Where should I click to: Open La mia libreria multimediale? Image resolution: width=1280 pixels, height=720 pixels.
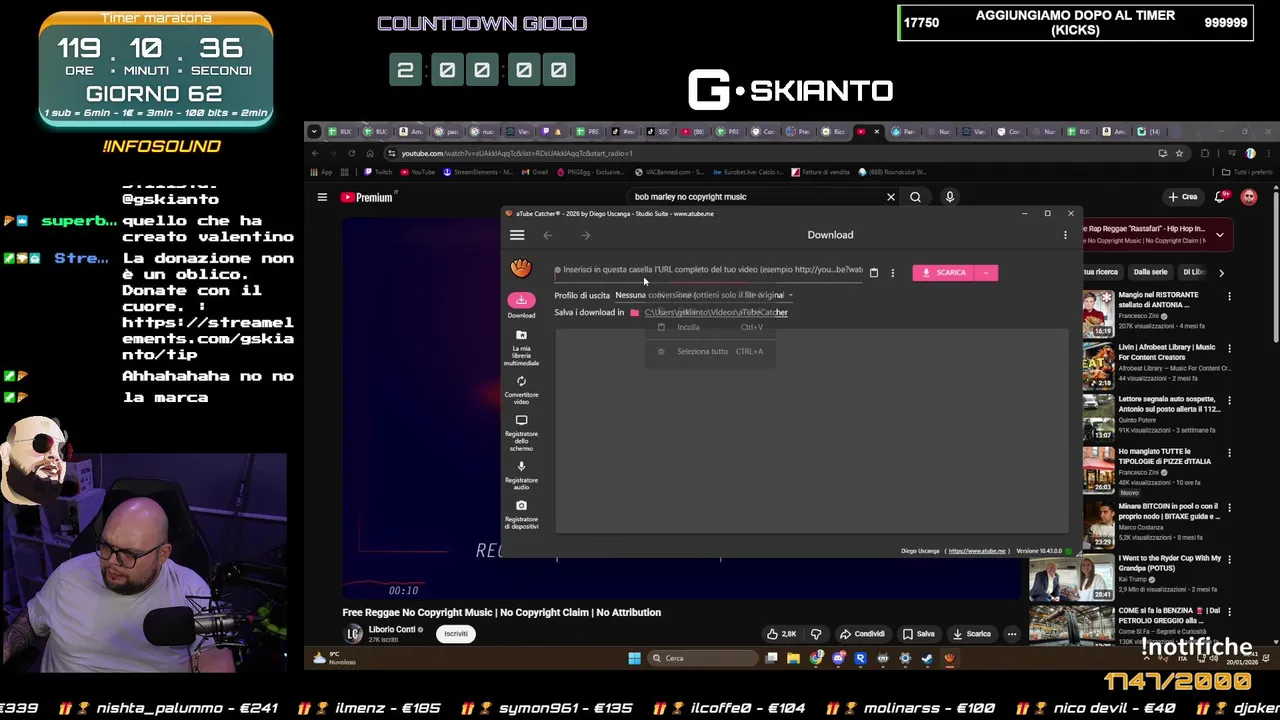[x=521, y=347]
